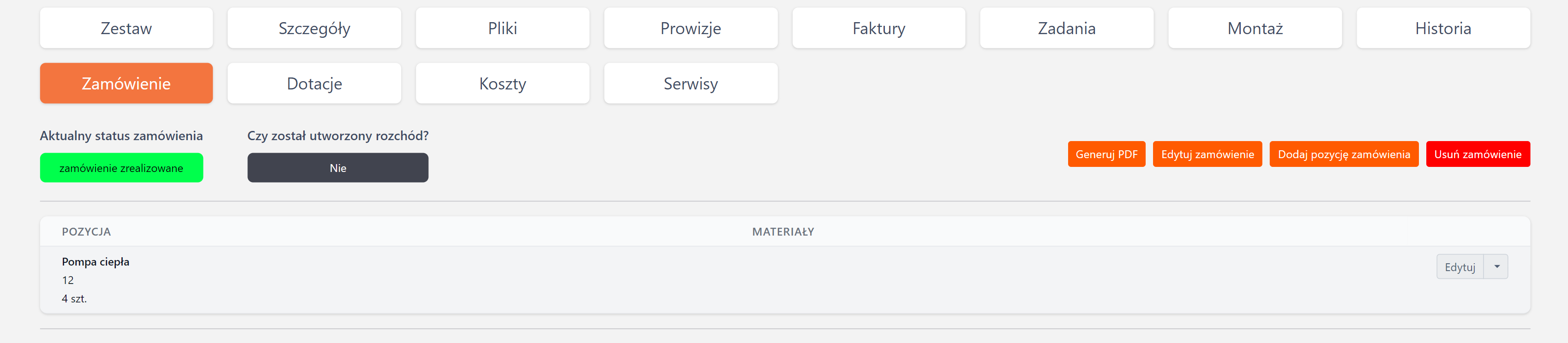
Task: Click the Generuj PDF button
Action: point(1106,154)
